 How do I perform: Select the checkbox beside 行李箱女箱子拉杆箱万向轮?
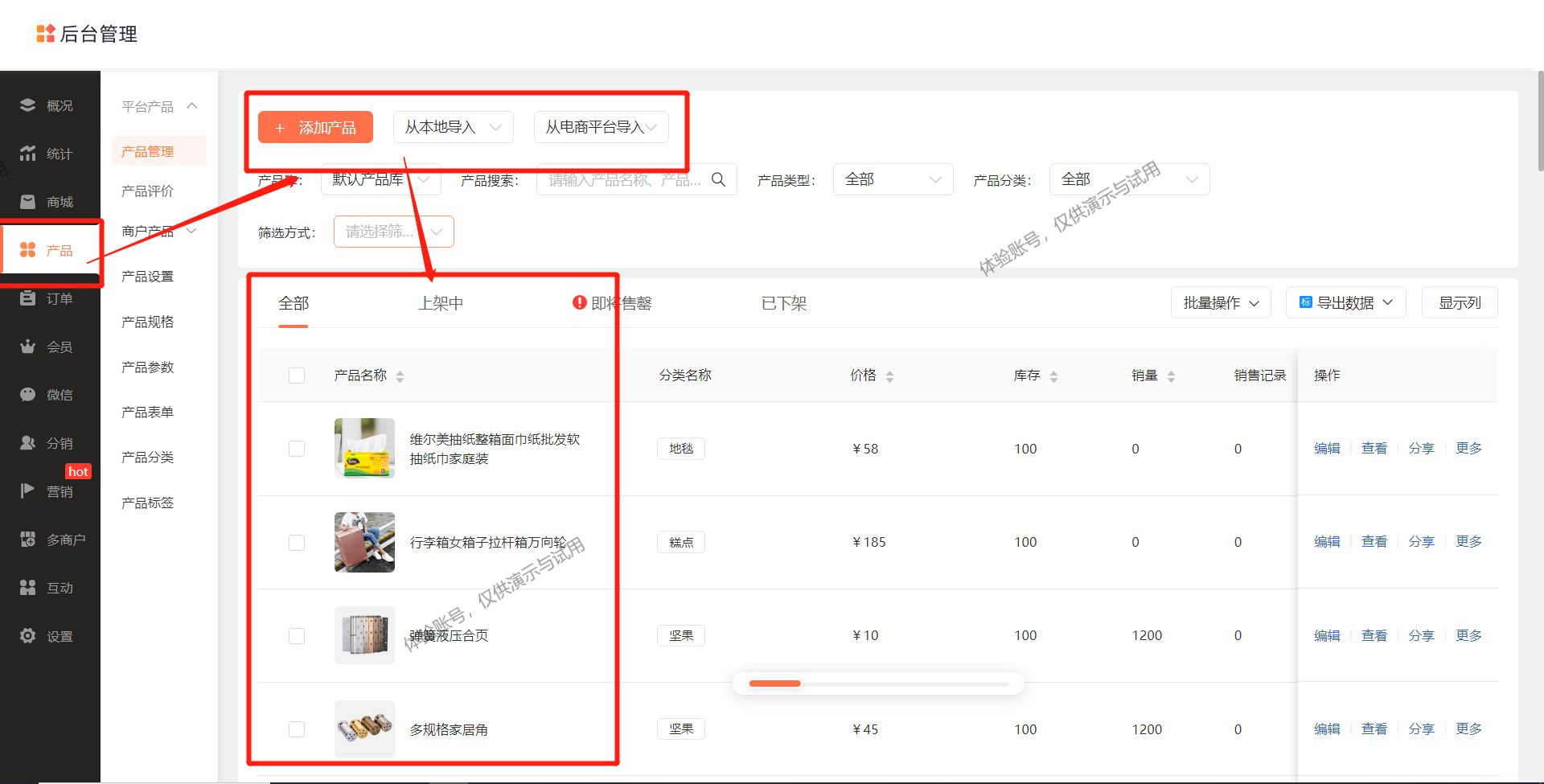297,542
